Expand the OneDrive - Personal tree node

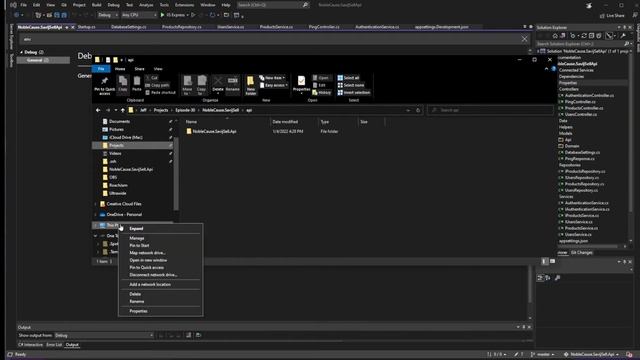click(x=96, y=215)
